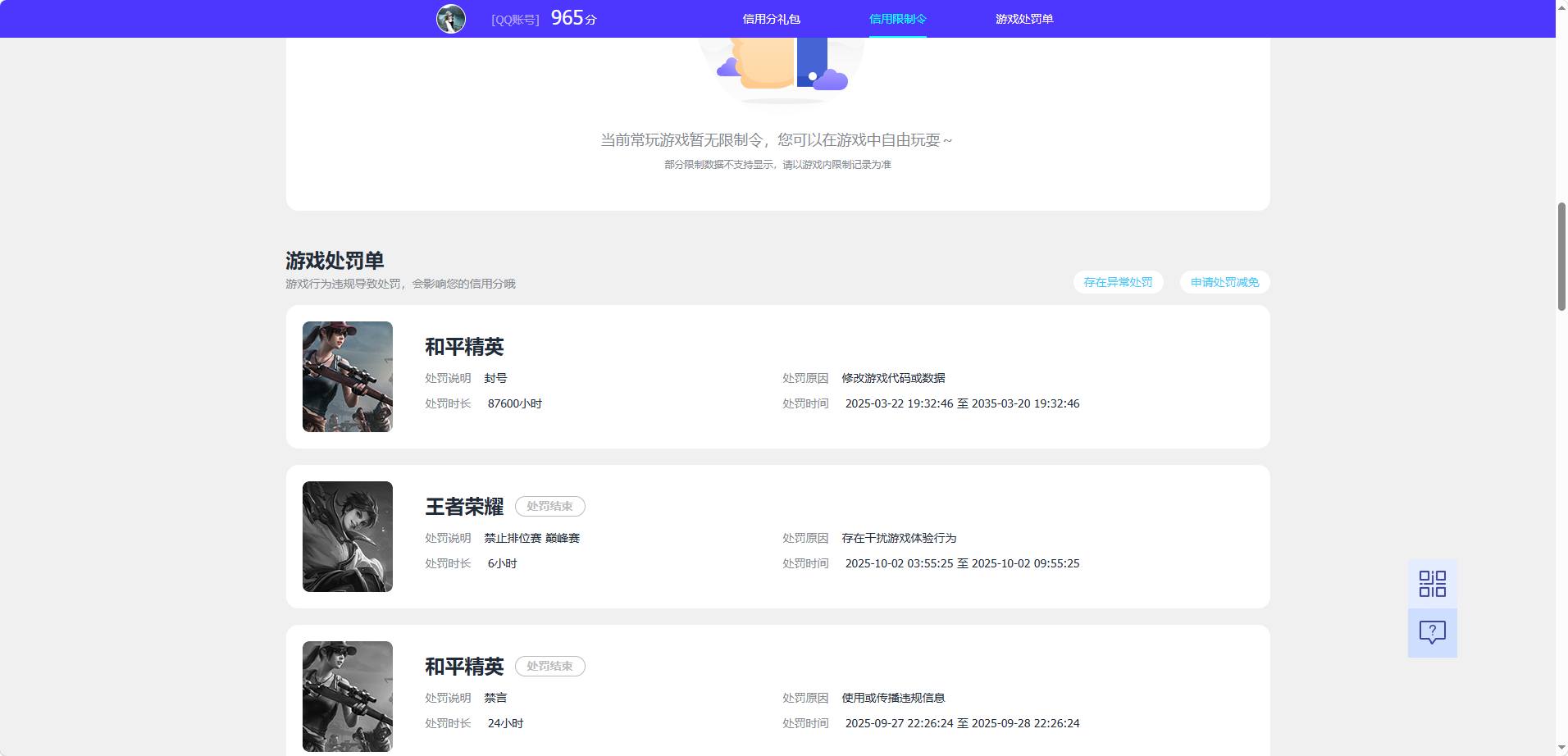This screenshot has width=1568, height=756.
Task: Click 申请处罚减免 button
Action: point(1224,282)
